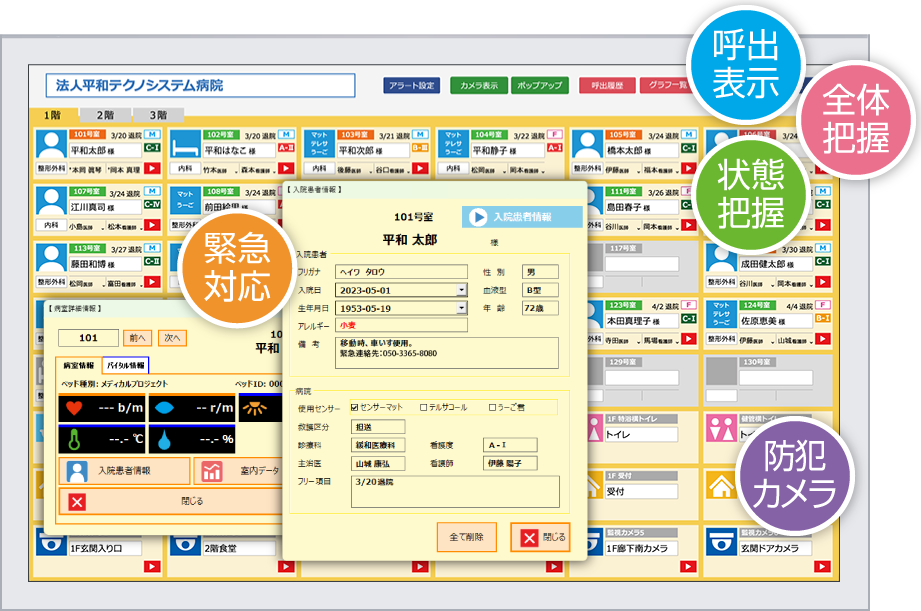Open the バイタル情報 tab
This screenshot has width=921, height=611.
coord(125,366)
